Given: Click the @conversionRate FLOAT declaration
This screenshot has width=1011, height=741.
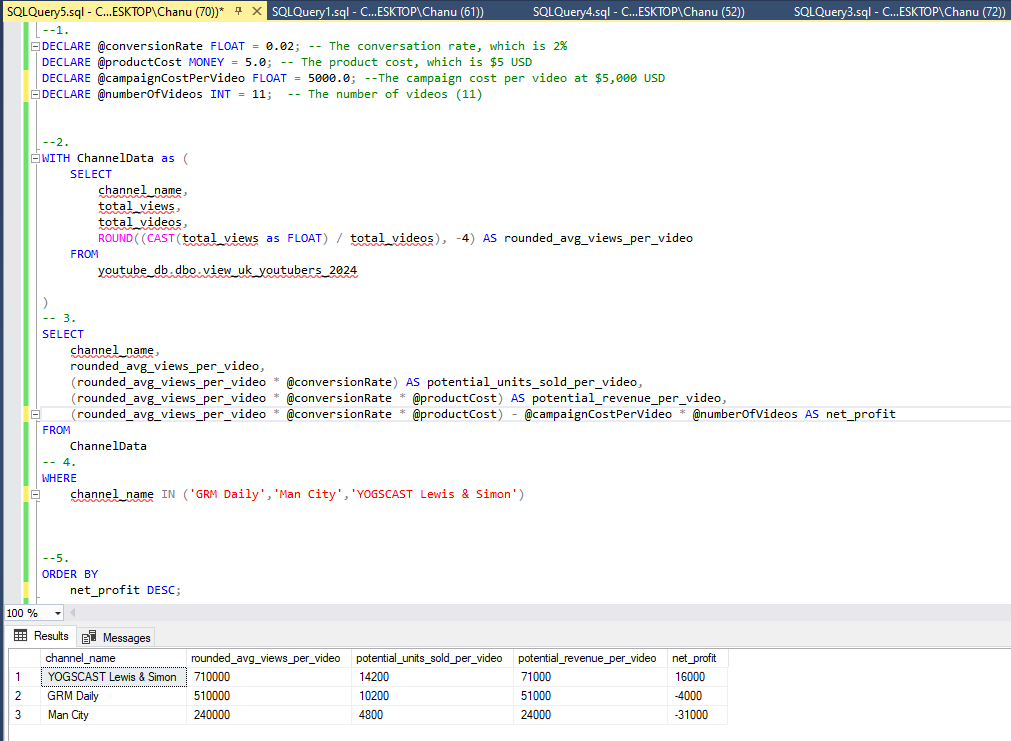Looking at the screenshot, I should [171, 46].
